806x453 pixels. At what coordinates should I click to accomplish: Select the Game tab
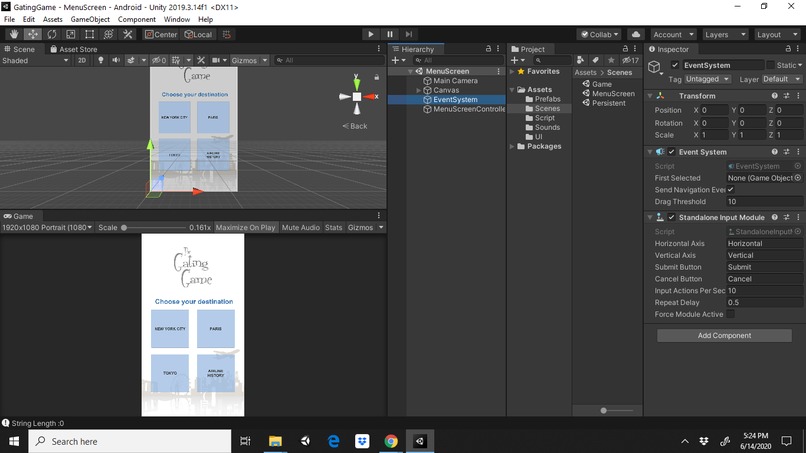[19, 216]
